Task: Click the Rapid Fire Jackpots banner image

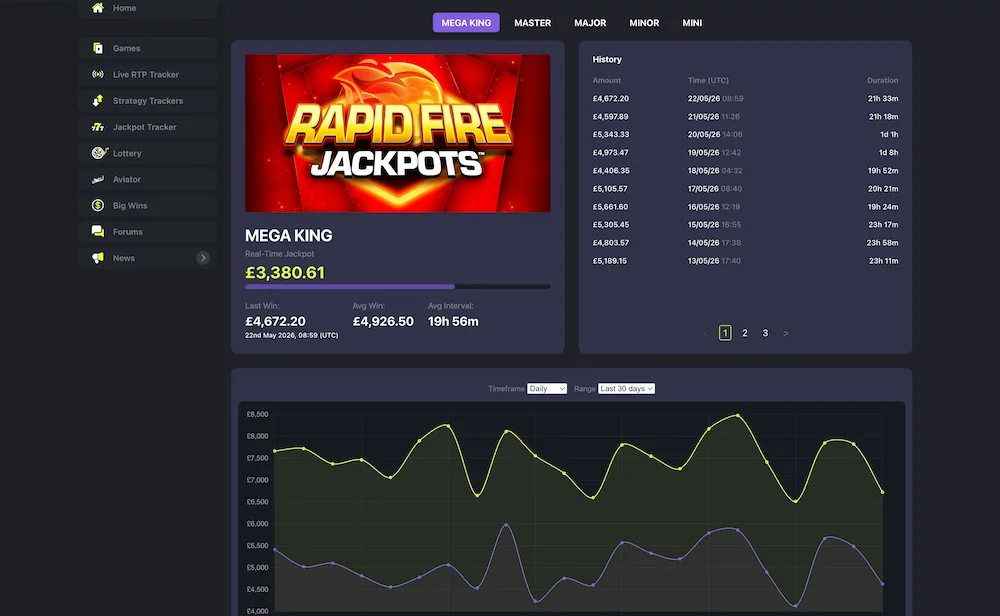Action: click(x=397, y=133)
